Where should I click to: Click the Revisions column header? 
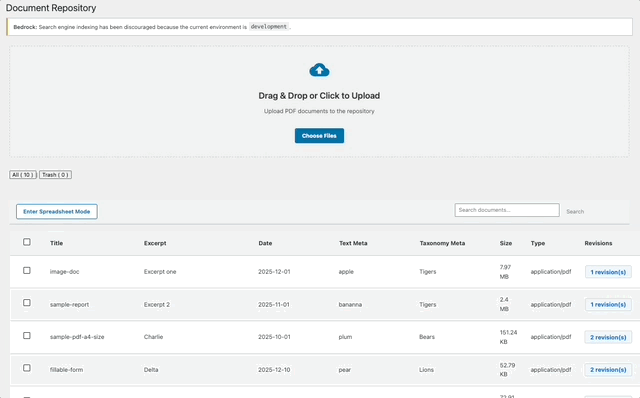598,243
